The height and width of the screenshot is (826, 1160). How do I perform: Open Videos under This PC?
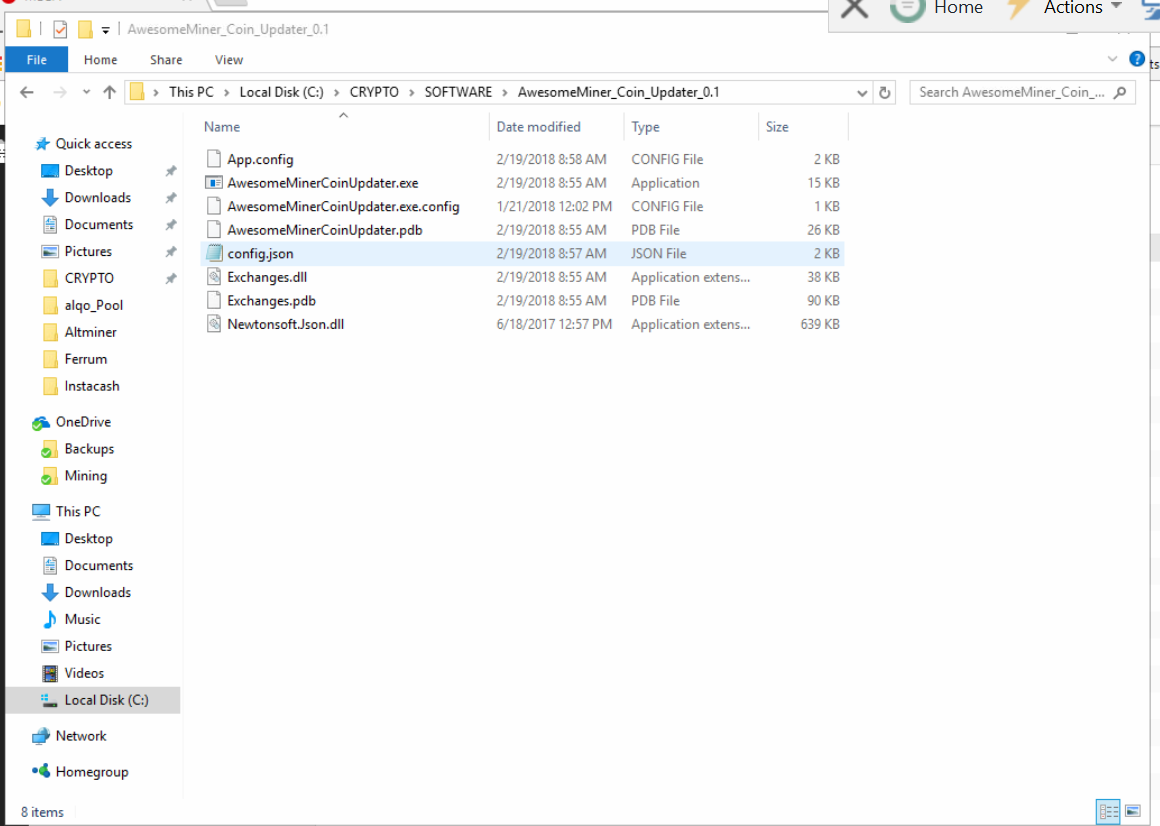tap(84, 674)
